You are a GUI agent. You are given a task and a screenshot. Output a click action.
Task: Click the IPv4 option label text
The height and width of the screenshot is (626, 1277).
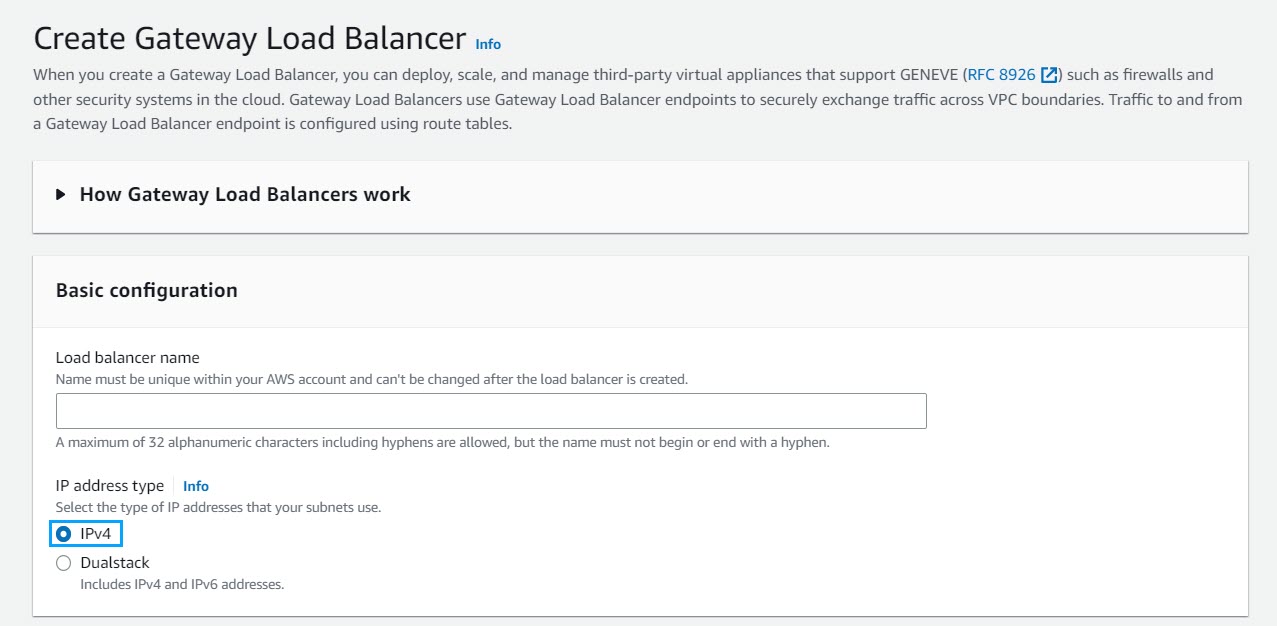(x=96, y=534)
